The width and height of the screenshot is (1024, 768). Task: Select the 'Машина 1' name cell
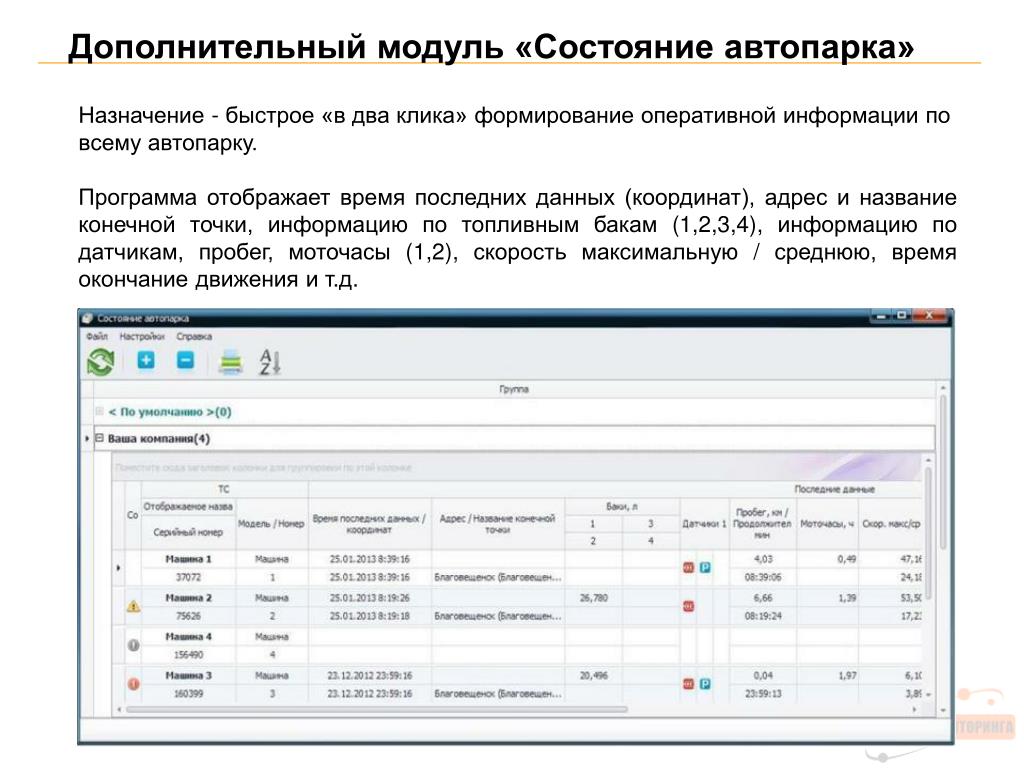tap(188, 559)
